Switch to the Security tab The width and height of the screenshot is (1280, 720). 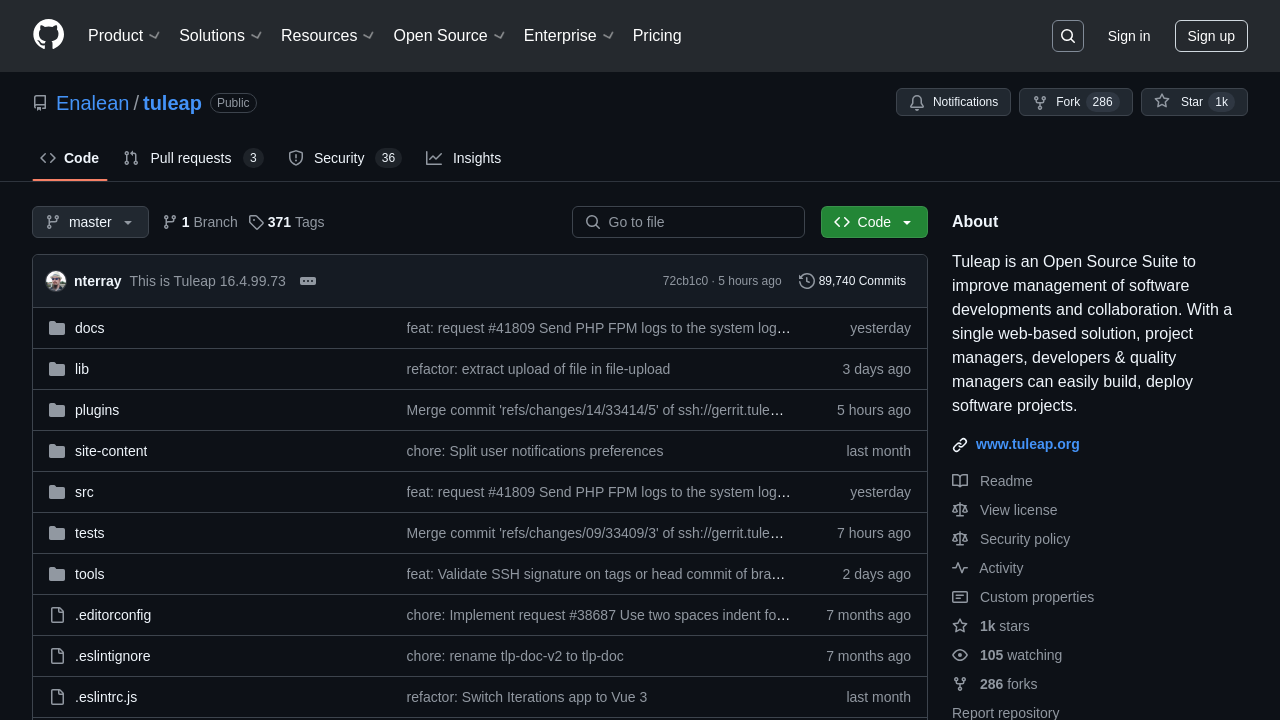tap(344, 158)
